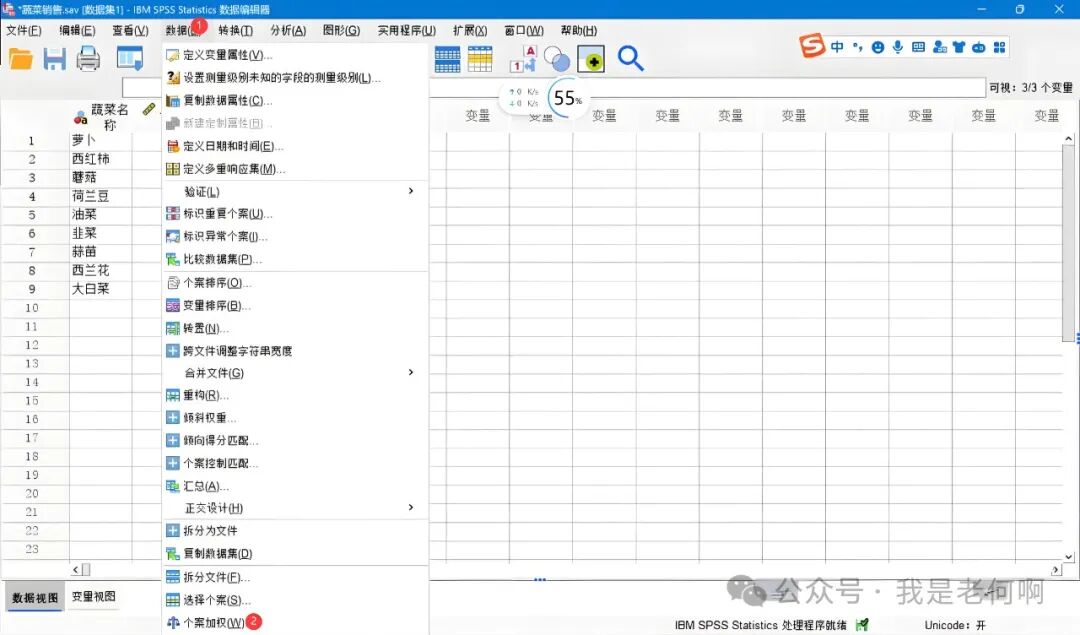Choose 复制数据属性(C) menu entry
Image resolution: width=1080 pixels, height=635 pixels.
pyautogui.click(x=295, y=101)
